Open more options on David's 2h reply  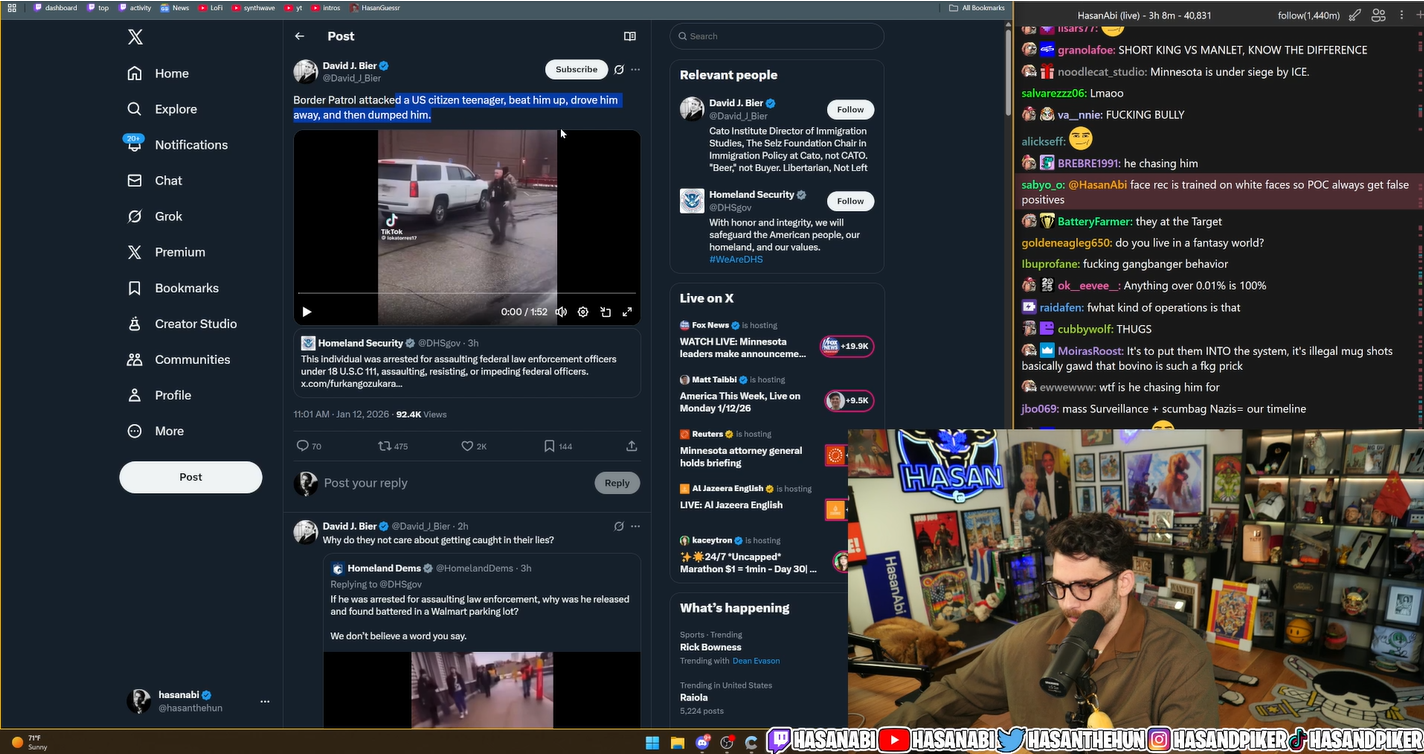635,526
